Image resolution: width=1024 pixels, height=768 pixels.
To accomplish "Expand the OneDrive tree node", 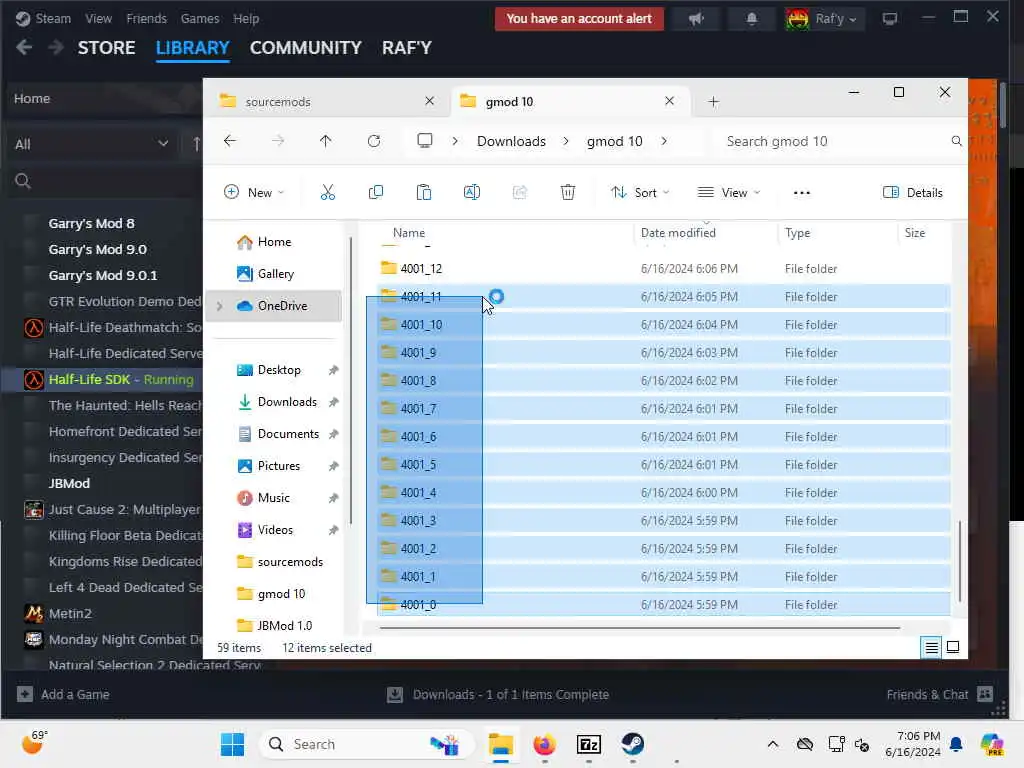I will [x=220, y=306].
